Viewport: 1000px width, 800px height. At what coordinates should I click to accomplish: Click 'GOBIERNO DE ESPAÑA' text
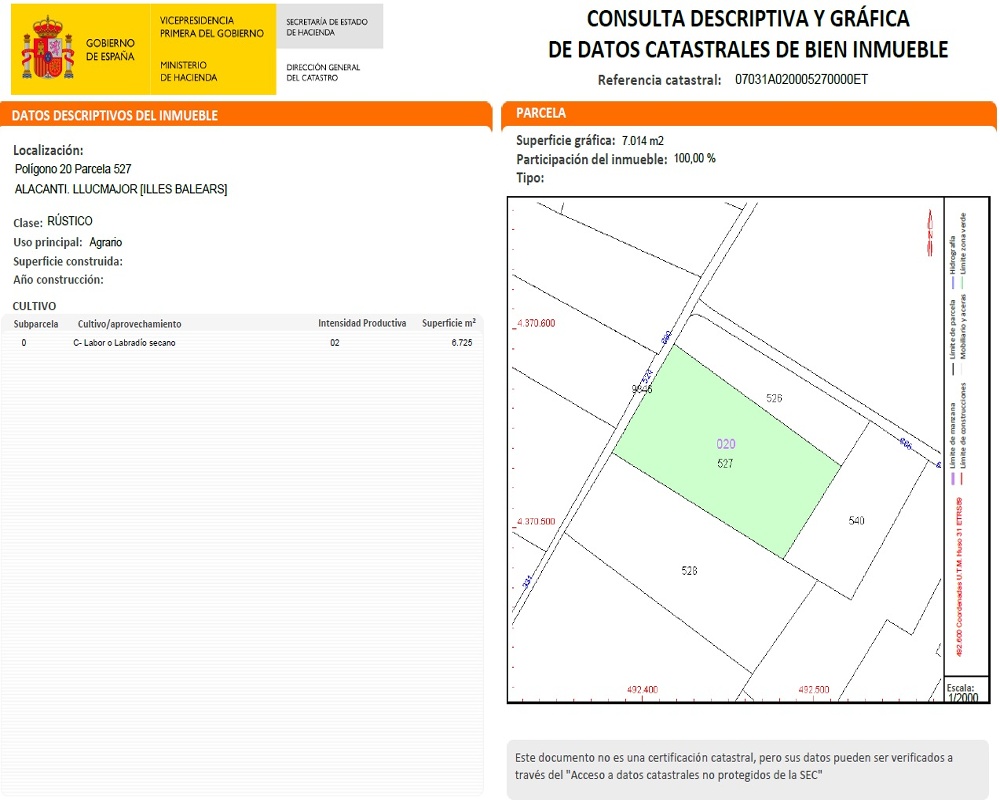[x=110, y=50]
